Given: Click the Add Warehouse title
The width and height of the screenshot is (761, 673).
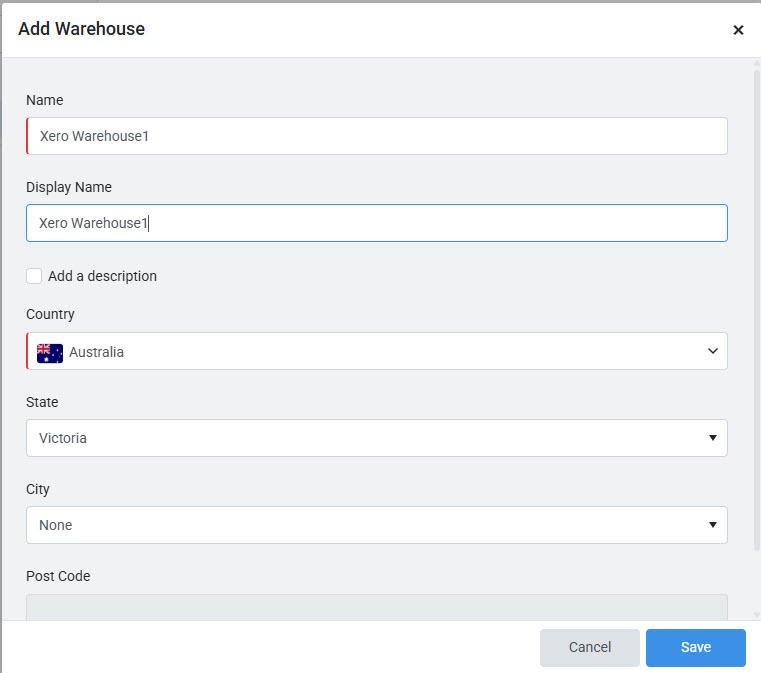Looking at the screenshot, I should click(82, 29).
